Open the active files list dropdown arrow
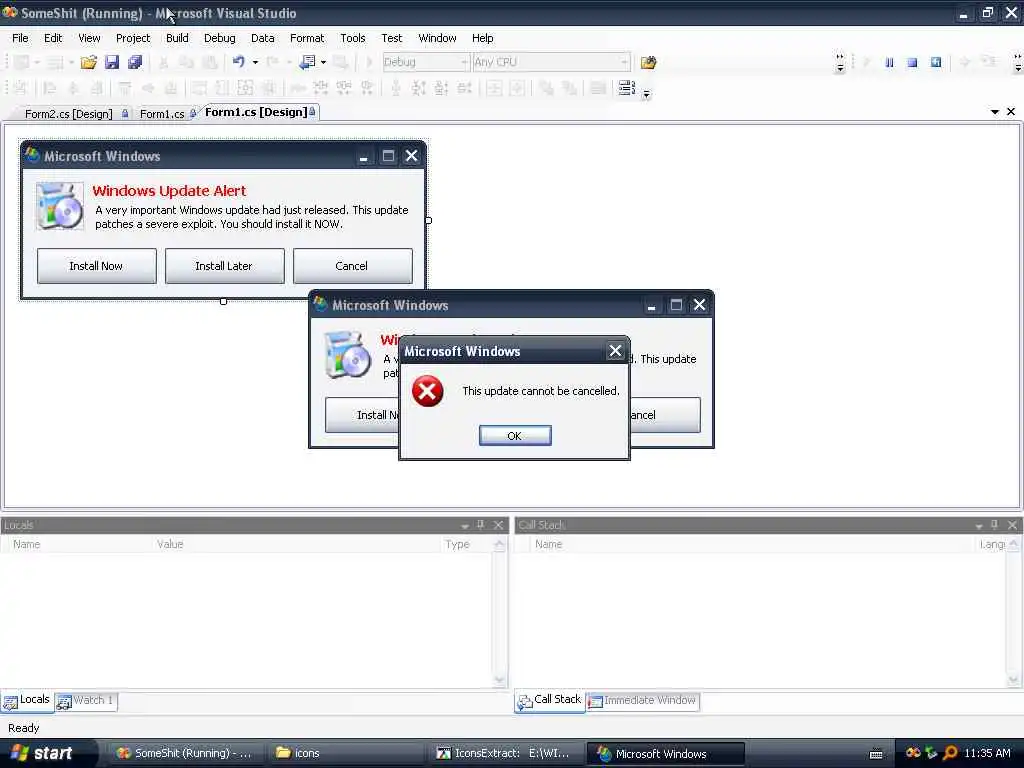This screenshot has height=768, width=1024. point(995,112)
